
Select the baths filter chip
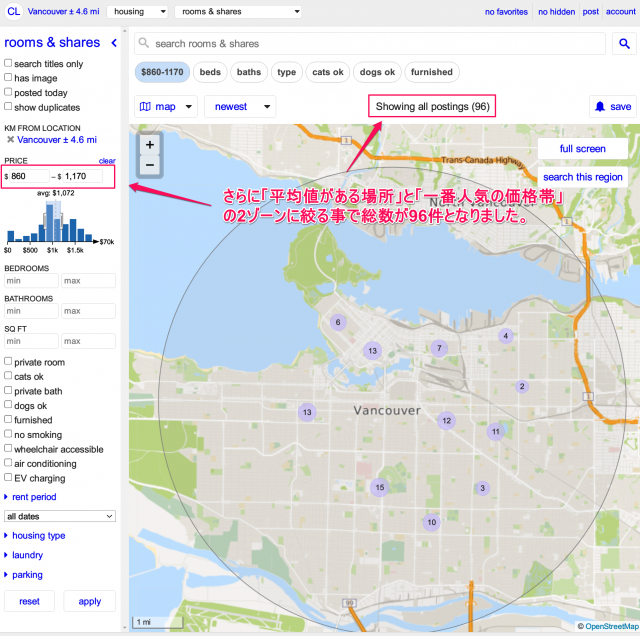pyautogui.click(x=249, y=72)
